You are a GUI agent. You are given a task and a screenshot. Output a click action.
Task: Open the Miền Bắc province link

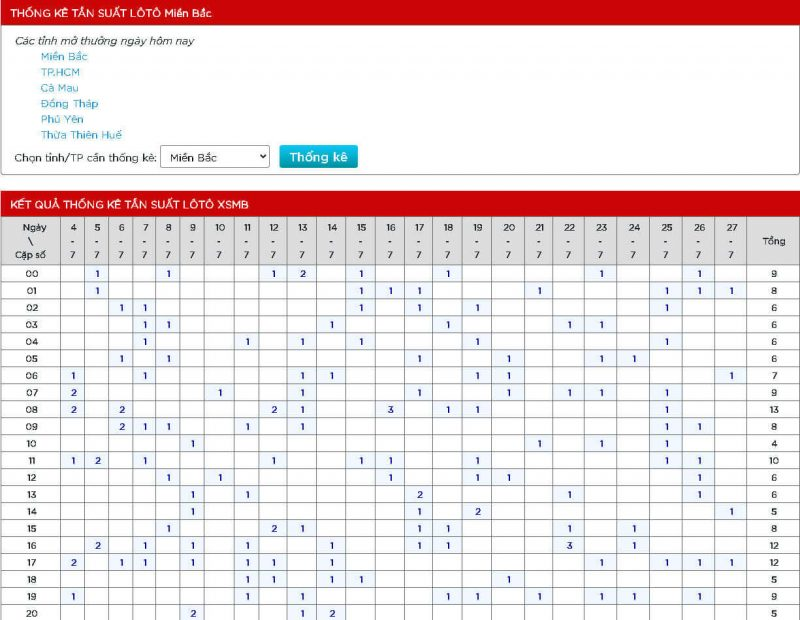[64, 57]
